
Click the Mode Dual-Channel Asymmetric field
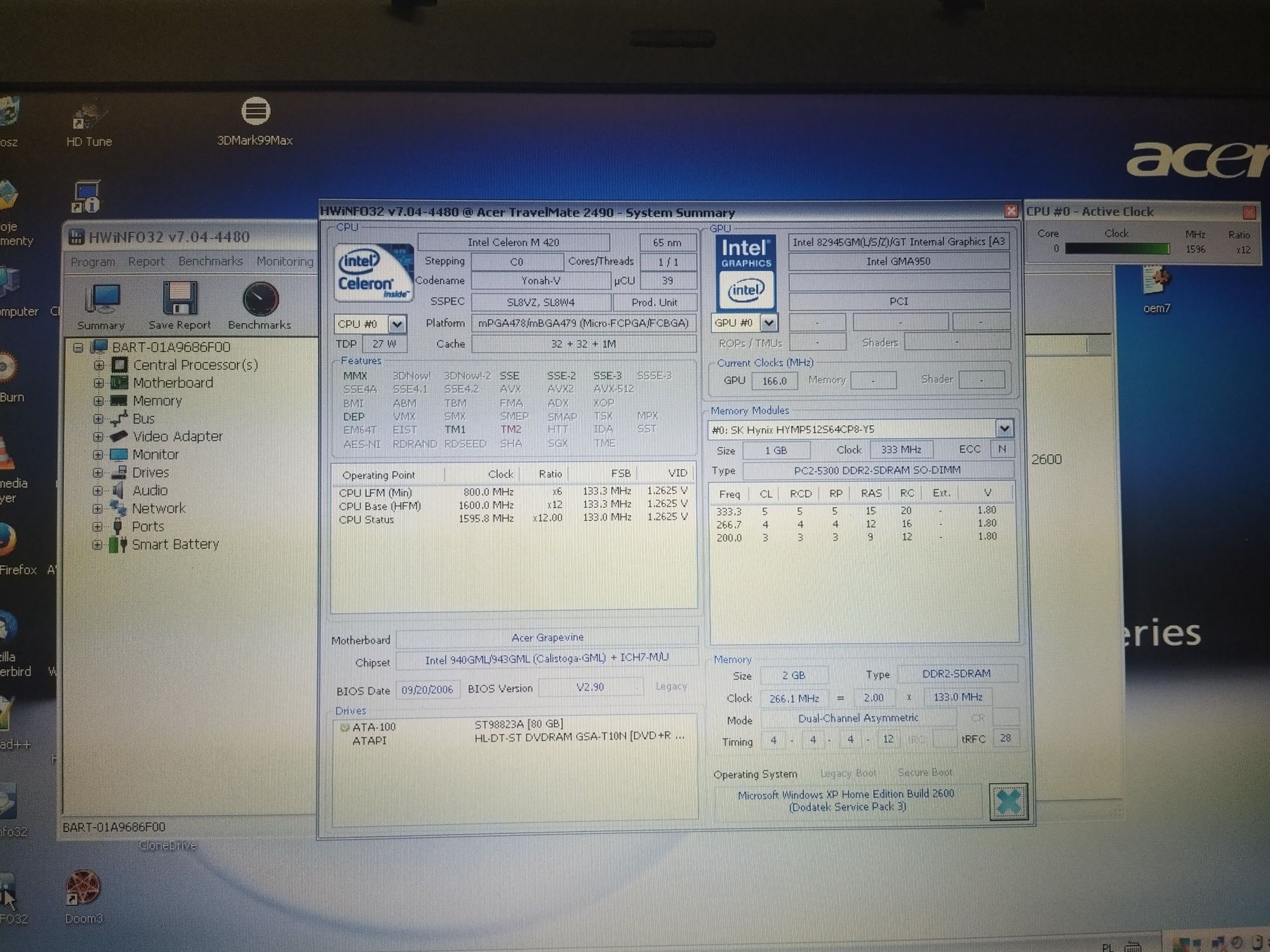click(858, 718)
